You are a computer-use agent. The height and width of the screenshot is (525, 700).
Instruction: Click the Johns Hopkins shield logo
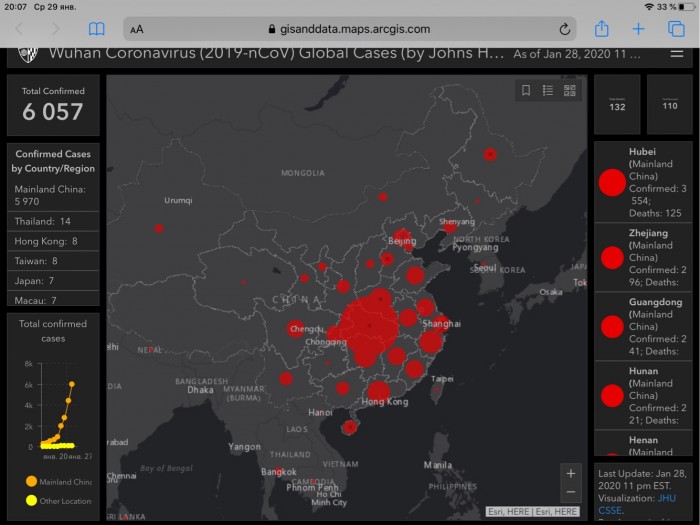[x=28, y=54]
